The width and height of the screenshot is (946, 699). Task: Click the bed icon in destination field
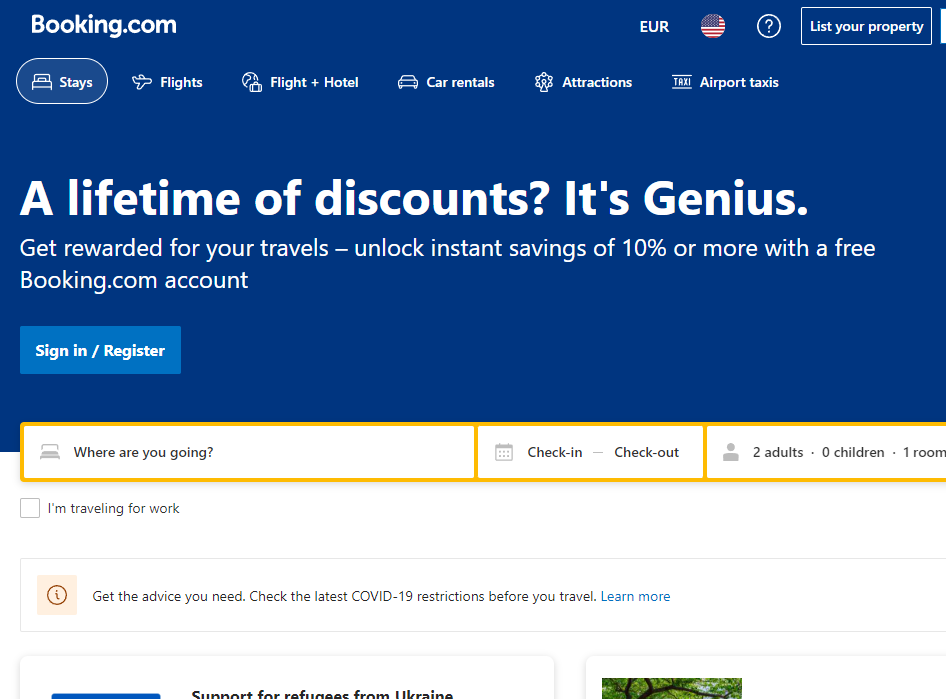click(50, 452)
